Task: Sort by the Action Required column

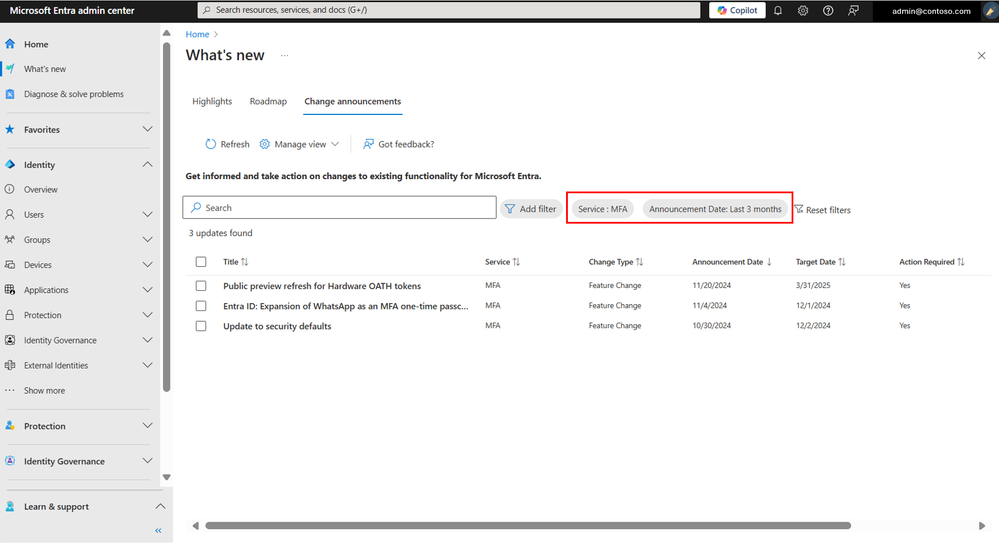Action: [931, 262]
